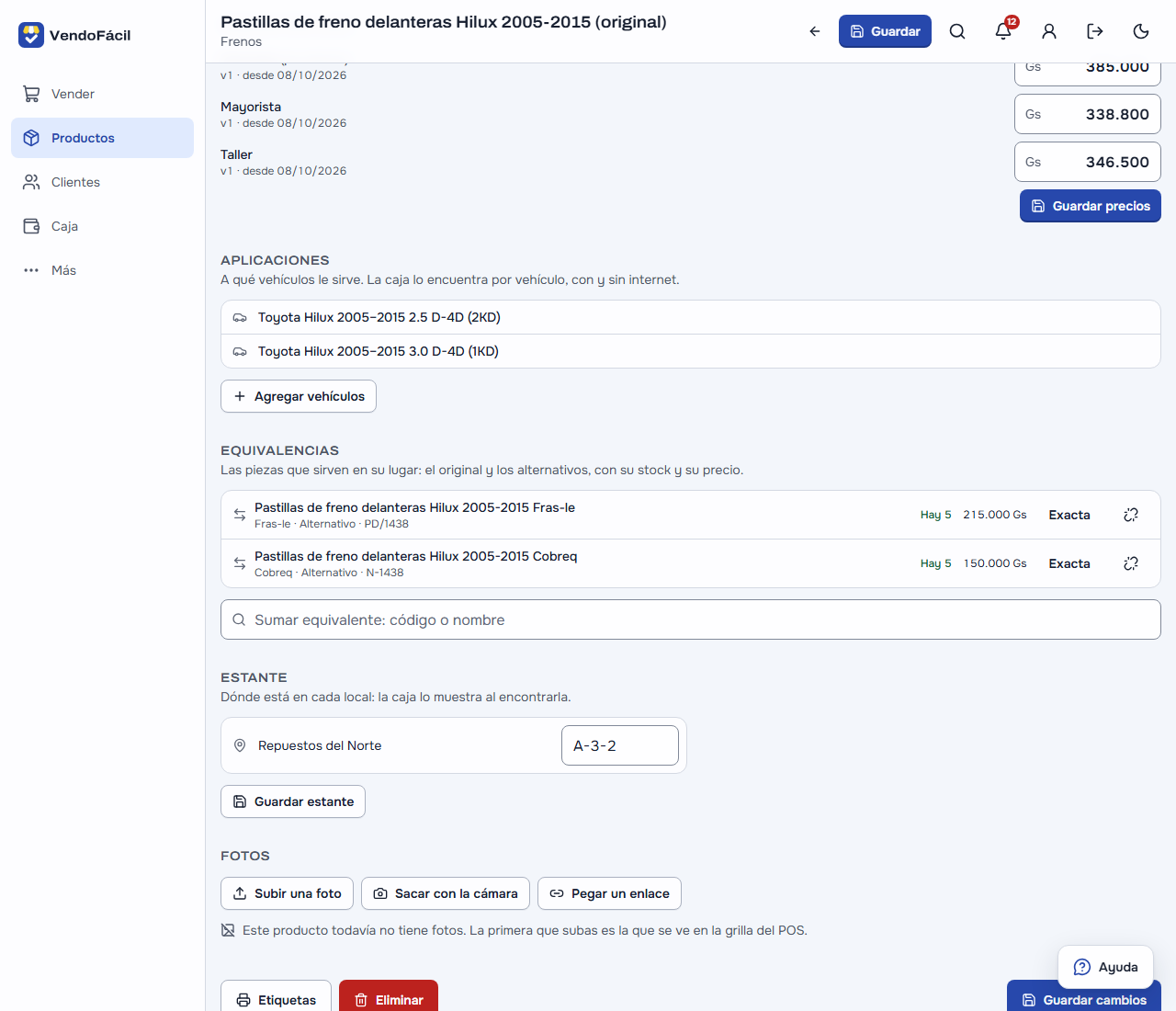1176x1011 pixels.
Task: Click Guardar cambios button
Action: click(1084, 998)
